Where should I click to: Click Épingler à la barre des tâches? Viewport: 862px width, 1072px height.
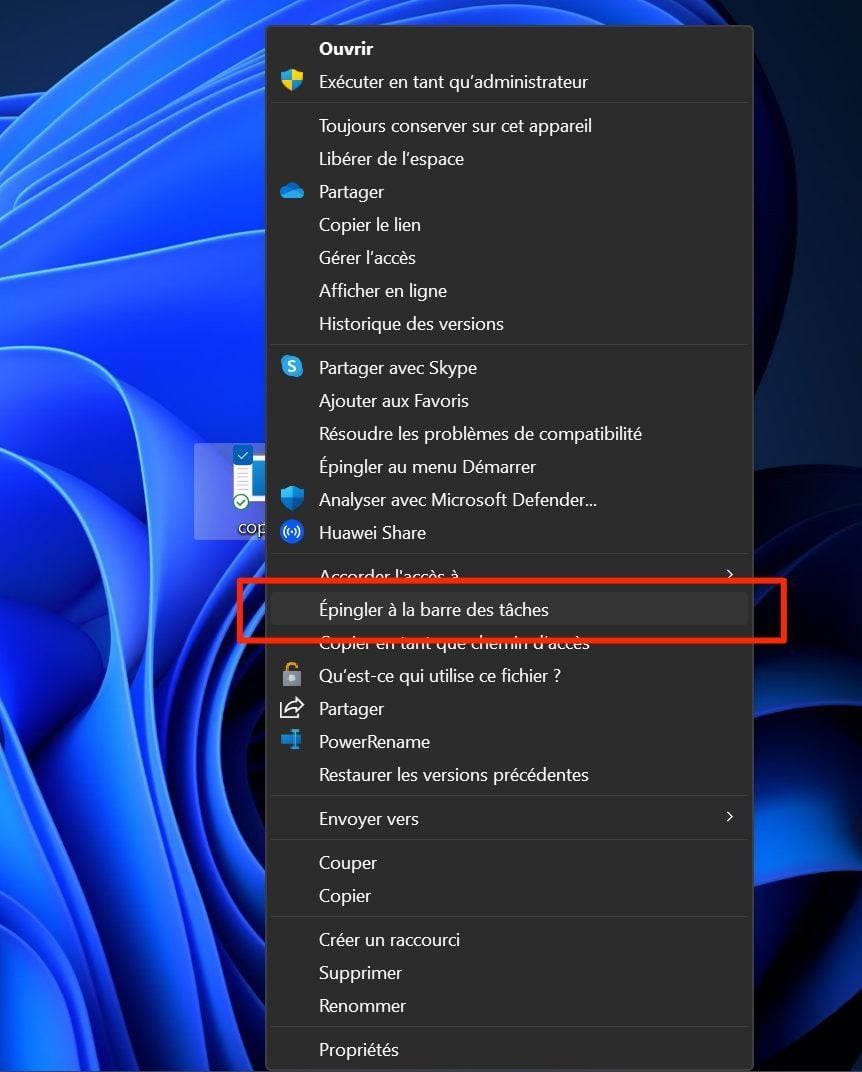coord(509,609)
